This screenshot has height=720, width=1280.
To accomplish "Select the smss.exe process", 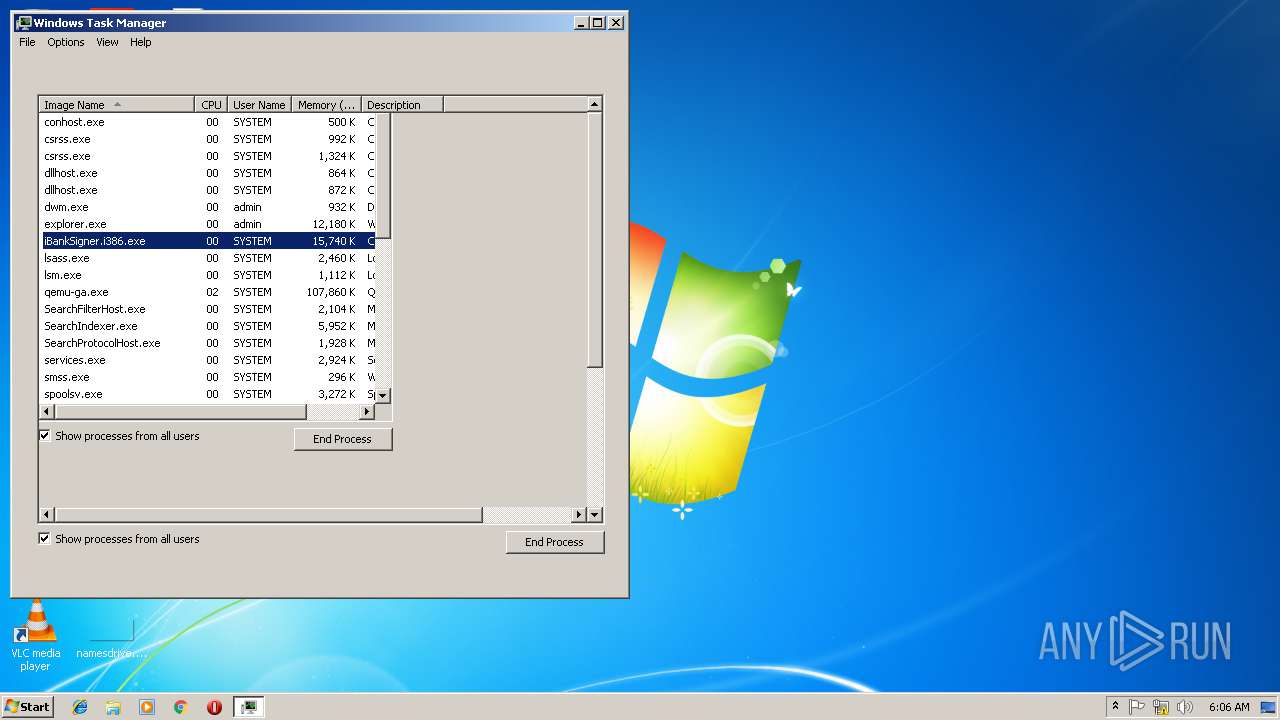I will point(207,377).
